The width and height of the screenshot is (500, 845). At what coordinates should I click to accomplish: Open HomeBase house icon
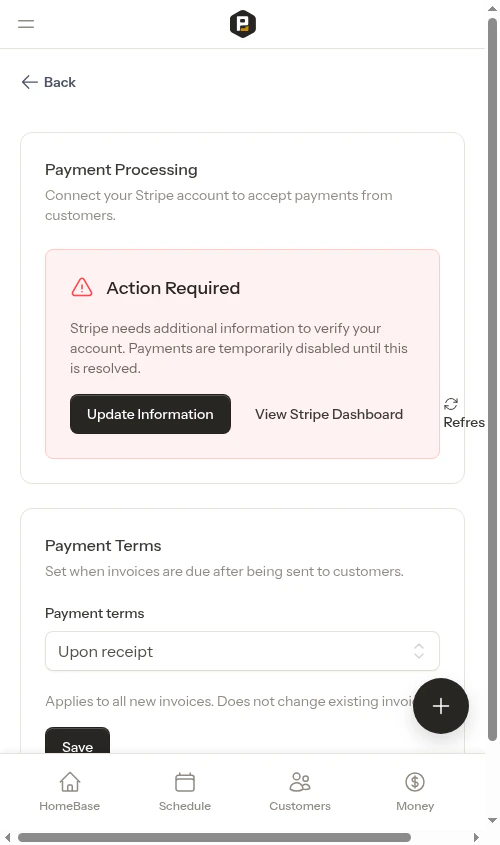click(x=70, y=782)
